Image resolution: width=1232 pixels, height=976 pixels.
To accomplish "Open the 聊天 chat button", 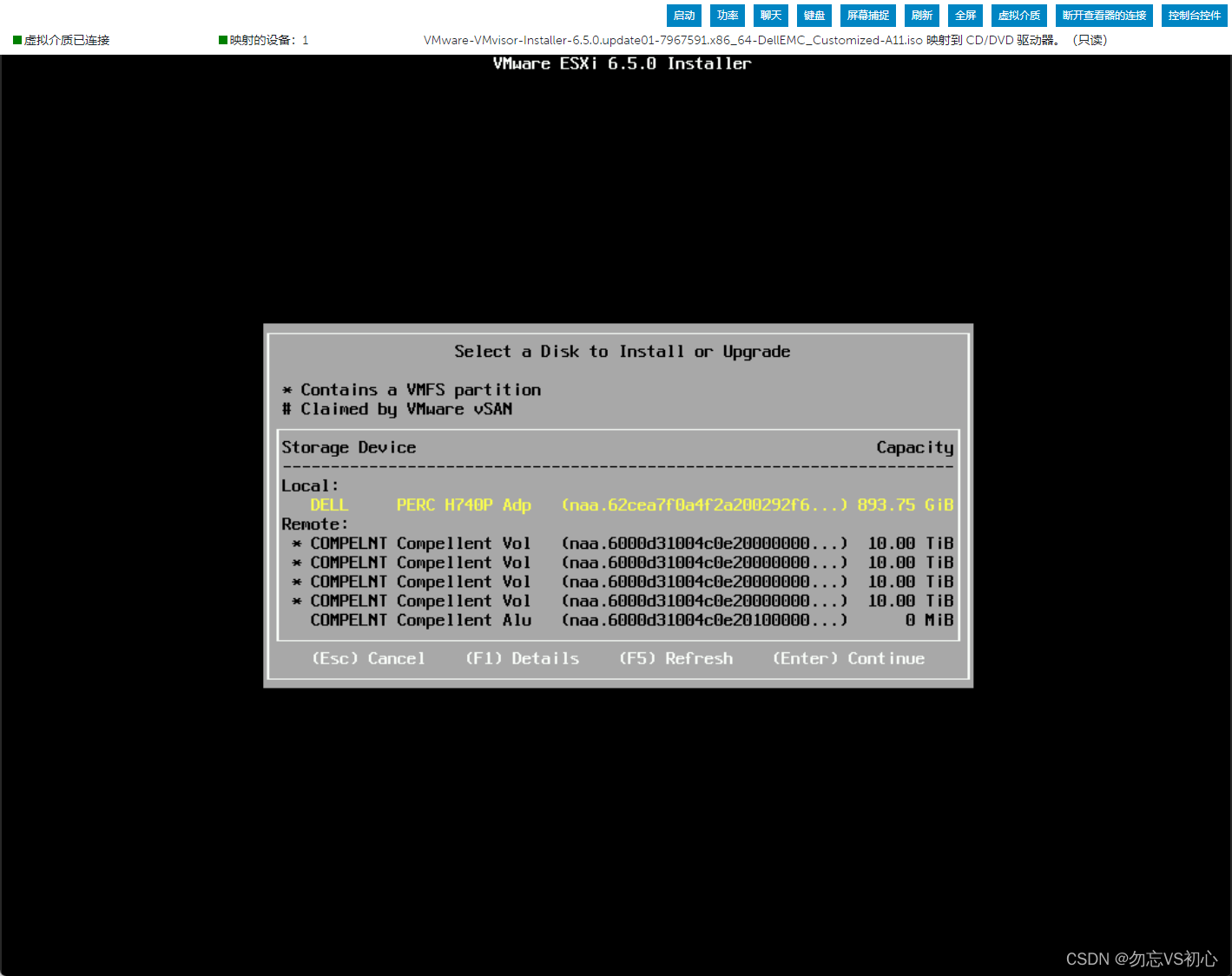I will point(771,16).
